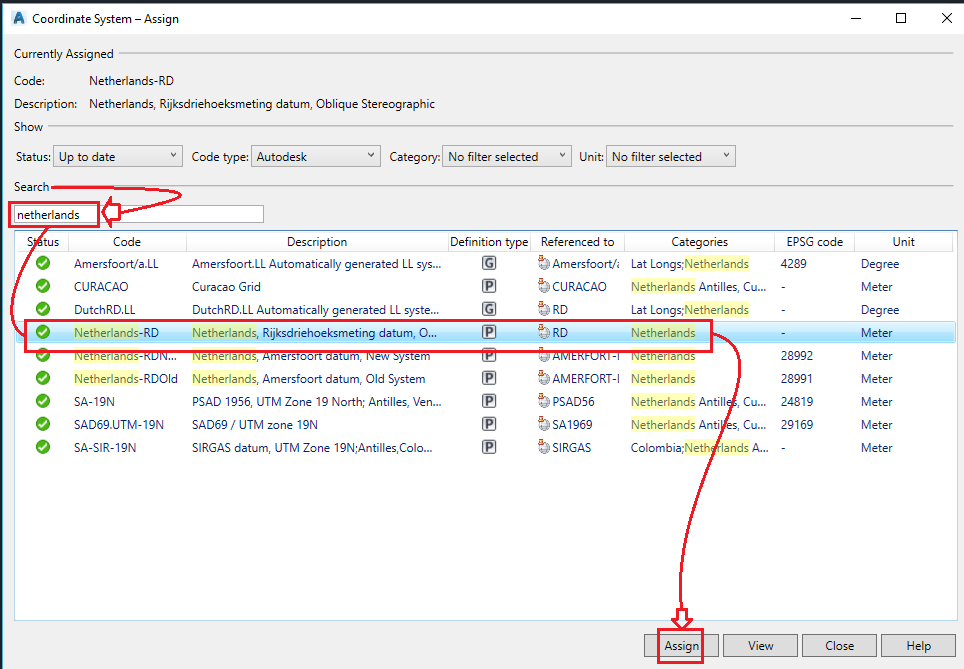964x669 pixels.
Task: Open the Unit filter dropdown
Action: coord(670,156)
